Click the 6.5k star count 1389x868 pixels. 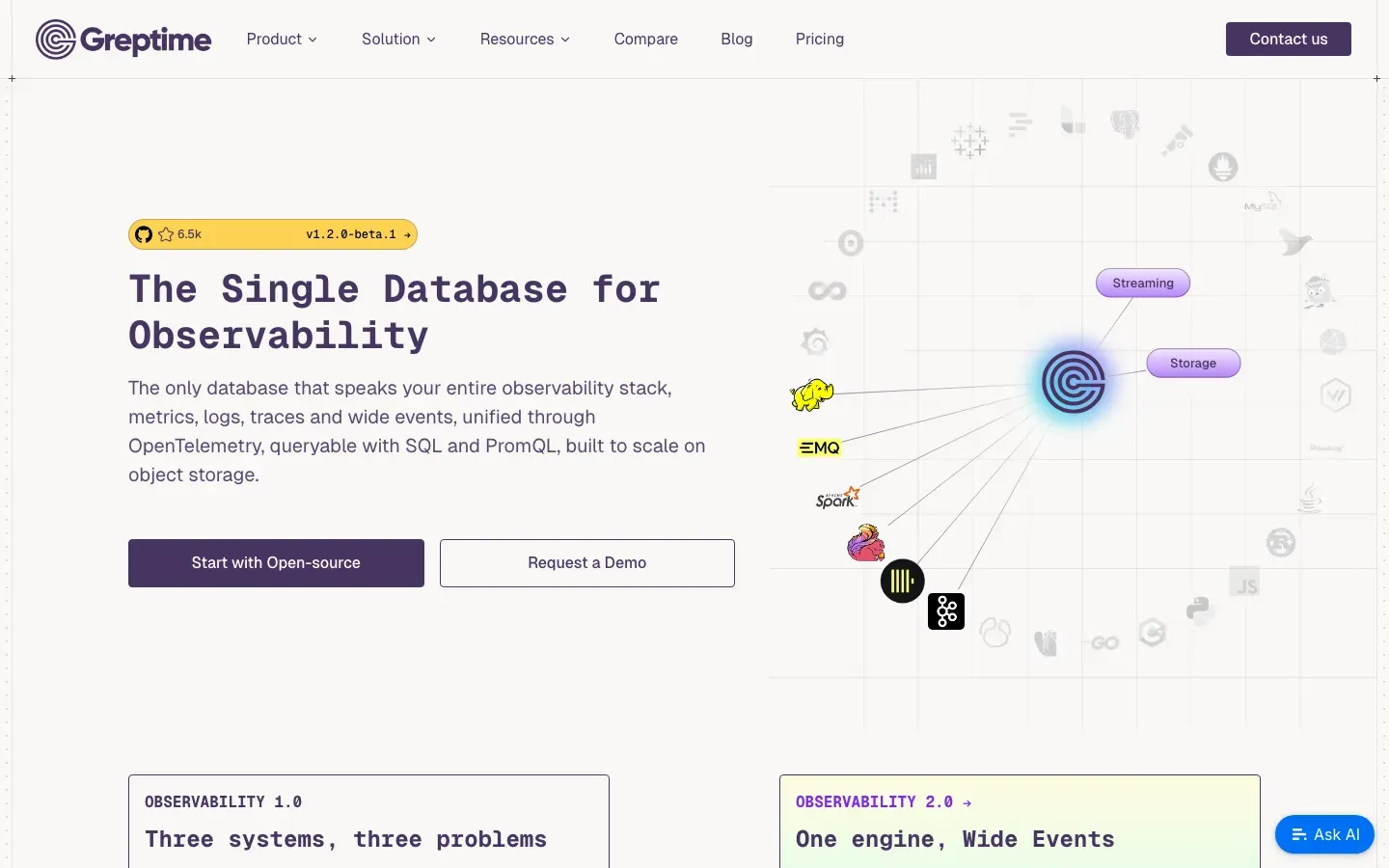(190, 234)
